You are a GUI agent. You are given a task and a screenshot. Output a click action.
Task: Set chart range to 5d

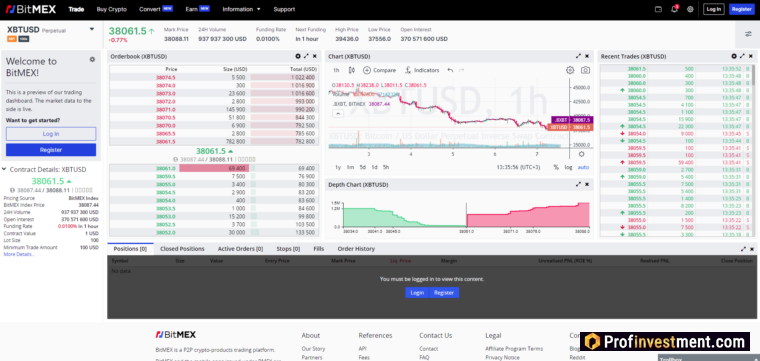tap(363, 167)
